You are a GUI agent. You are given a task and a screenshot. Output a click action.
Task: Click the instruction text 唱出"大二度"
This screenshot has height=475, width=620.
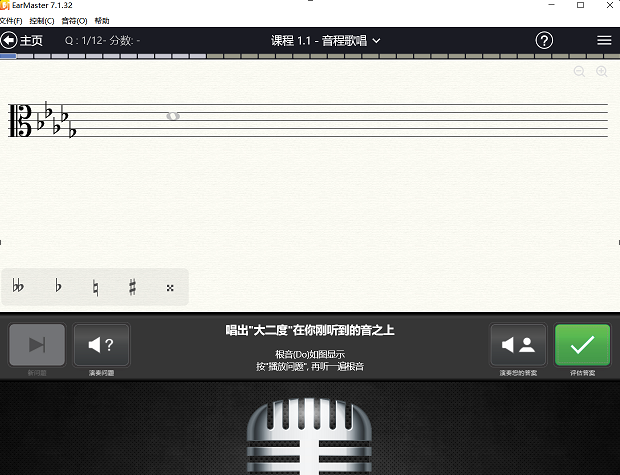click(x=310, y=330)
